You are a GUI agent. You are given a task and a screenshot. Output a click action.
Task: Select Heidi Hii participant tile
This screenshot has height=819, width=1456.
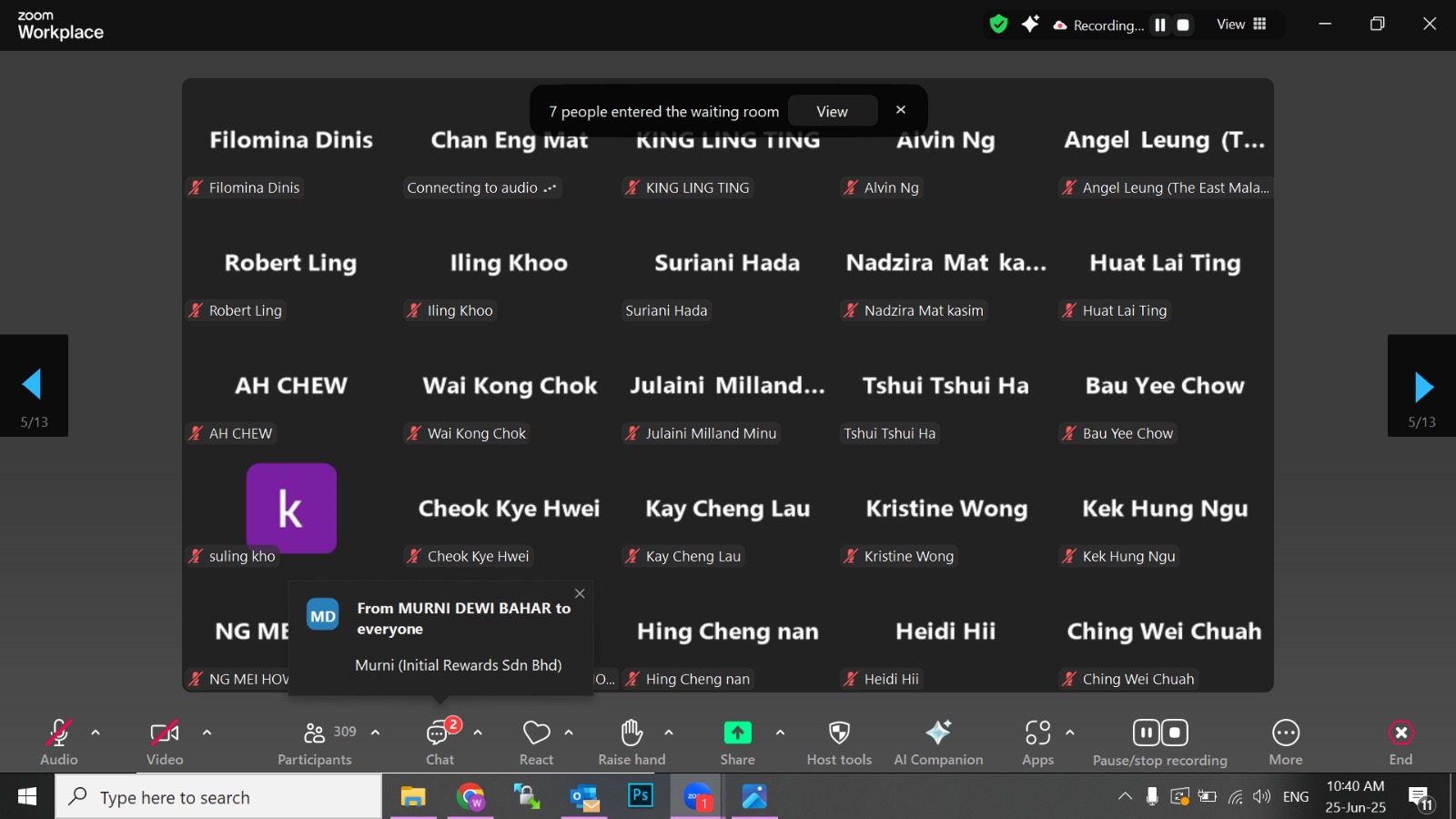946,632
